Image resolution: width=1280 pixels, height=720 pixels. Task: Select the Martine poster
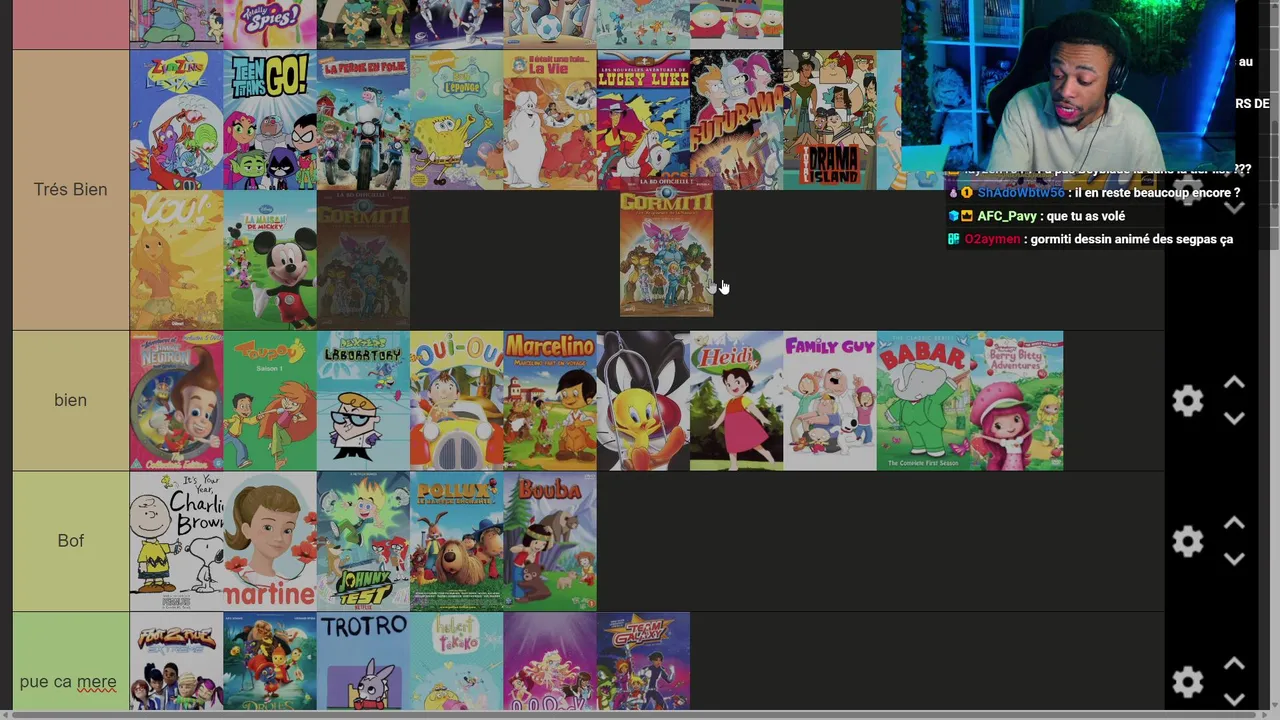pos(270,541)
